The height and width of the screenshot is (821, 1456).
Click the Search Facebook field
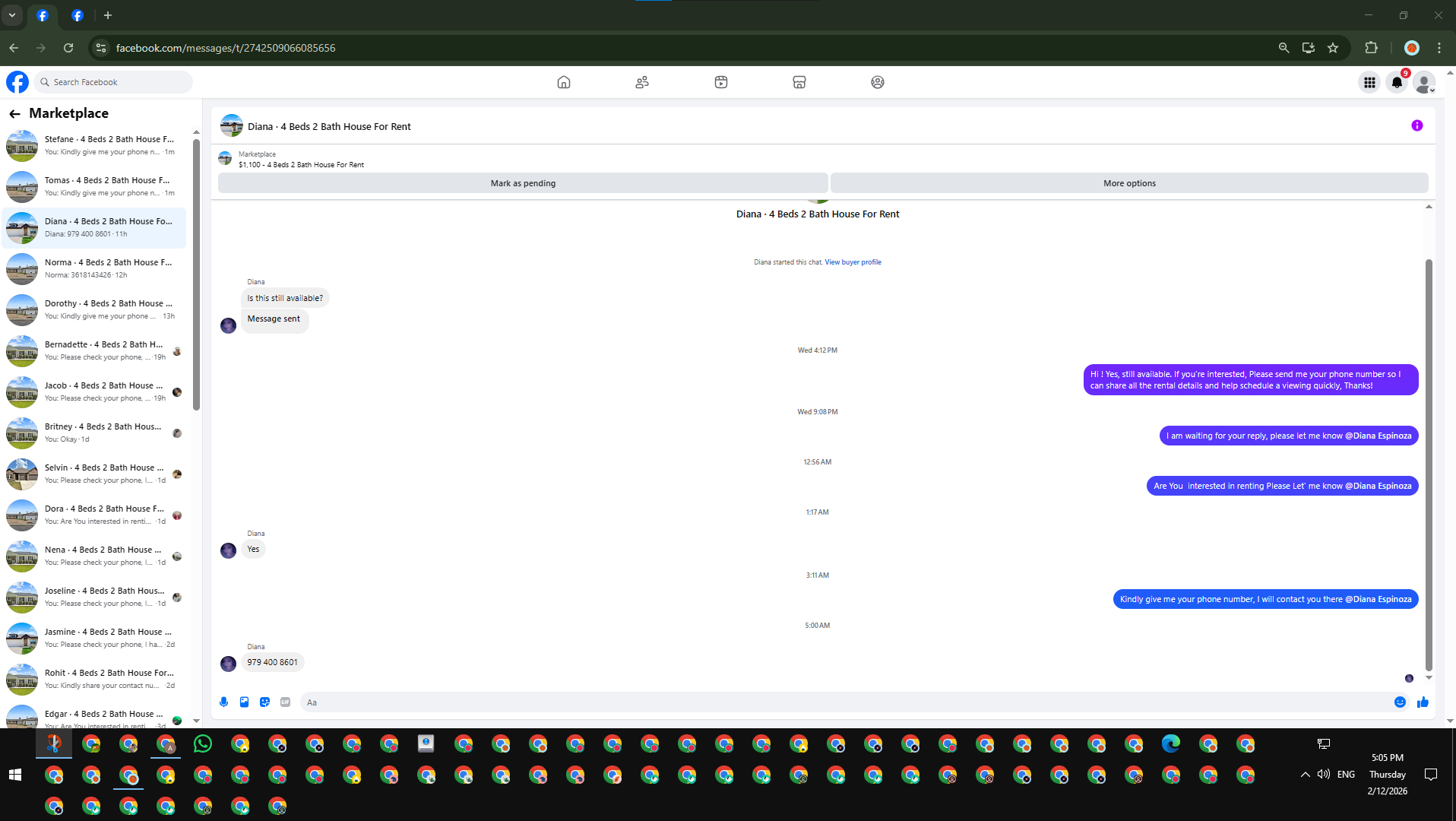[114, 82]
